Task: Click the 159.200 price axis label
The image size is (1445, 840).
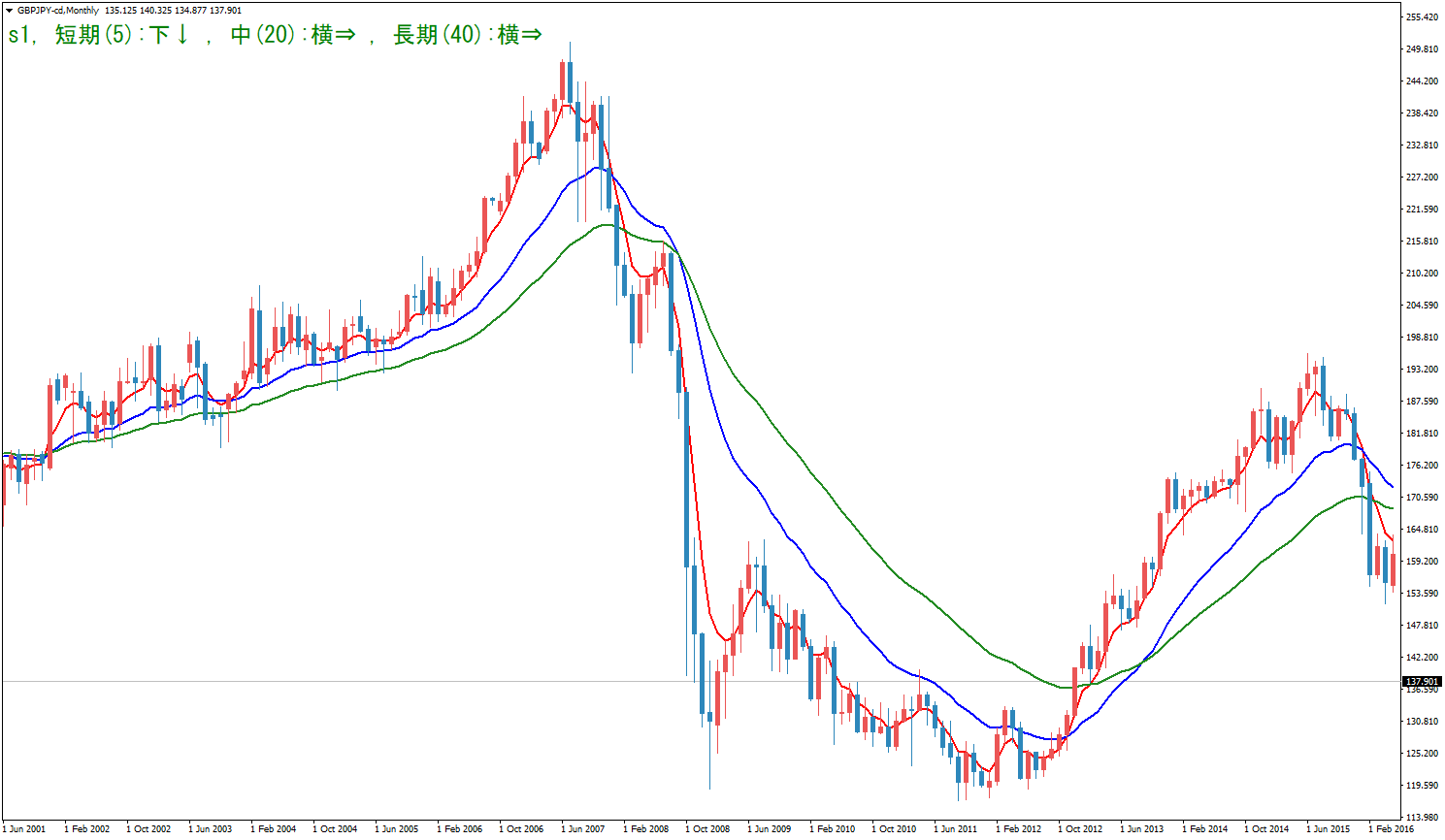Action: pos(1422,562)
